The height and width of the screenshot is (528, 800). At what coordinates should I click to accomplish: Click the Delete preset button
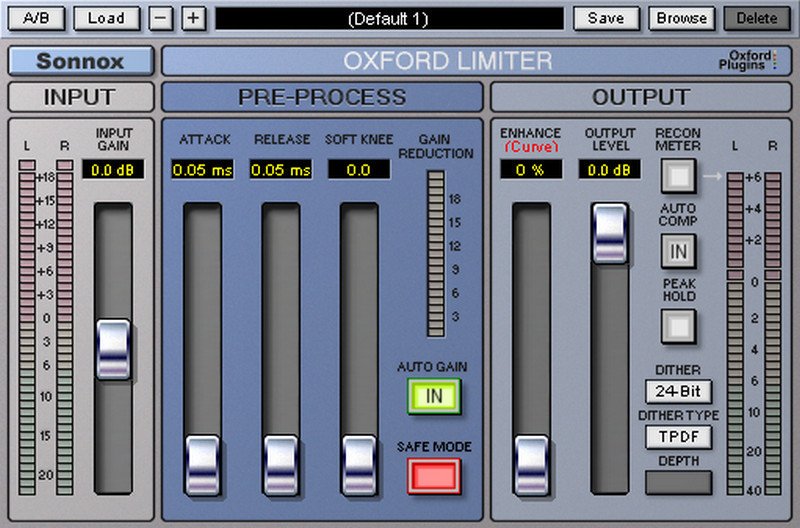click(x=756, y=18)
